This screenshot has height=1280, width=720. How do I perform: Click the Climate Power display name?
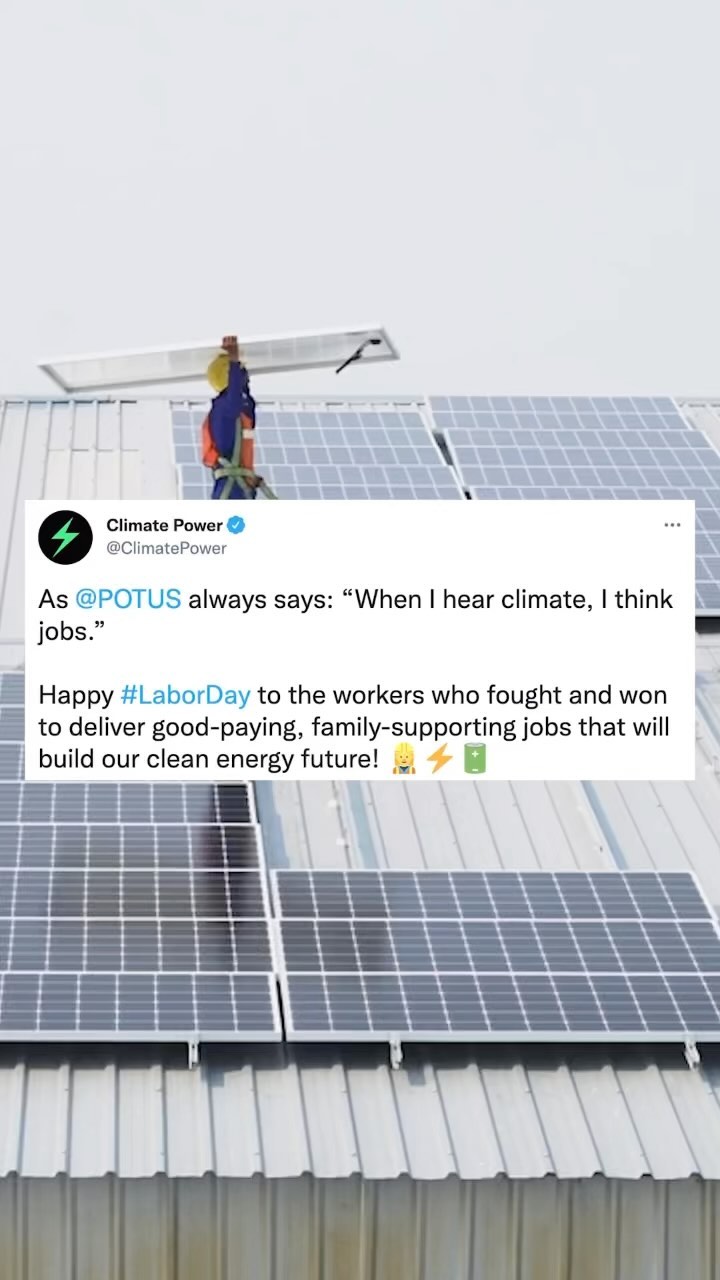coord(165,525)
